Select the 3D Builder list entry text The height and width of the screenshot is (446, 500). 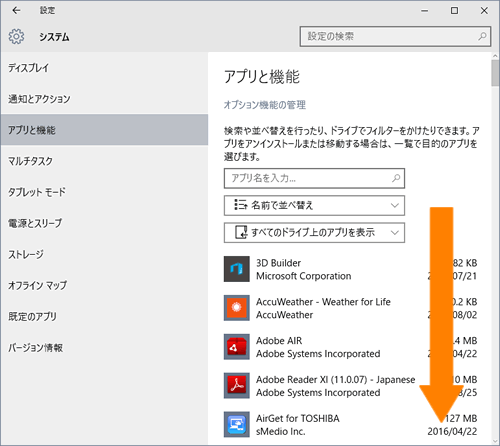pos(278,263)
